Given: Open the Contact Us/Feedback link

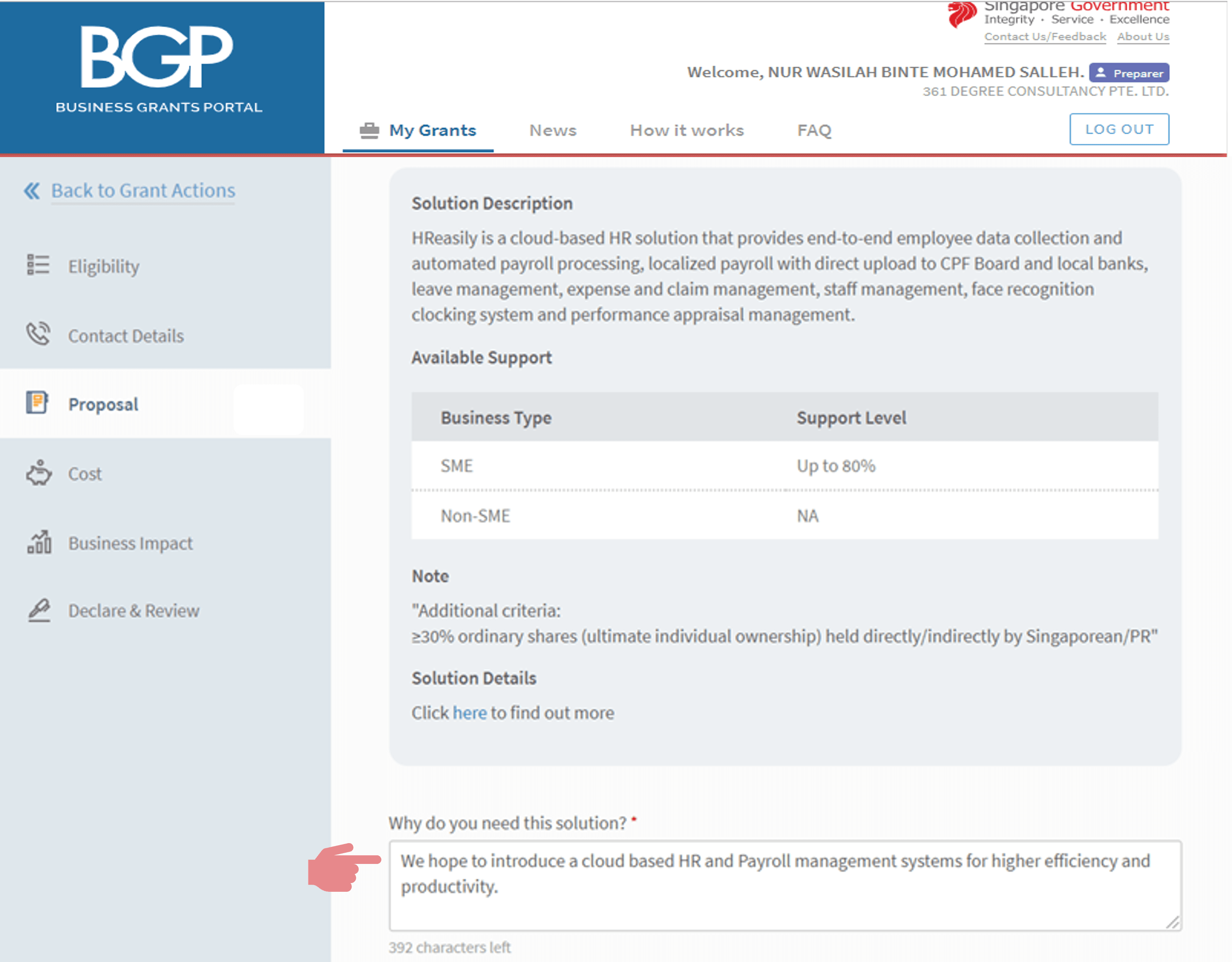Looking at the screenshot, I should point(1045,37).
